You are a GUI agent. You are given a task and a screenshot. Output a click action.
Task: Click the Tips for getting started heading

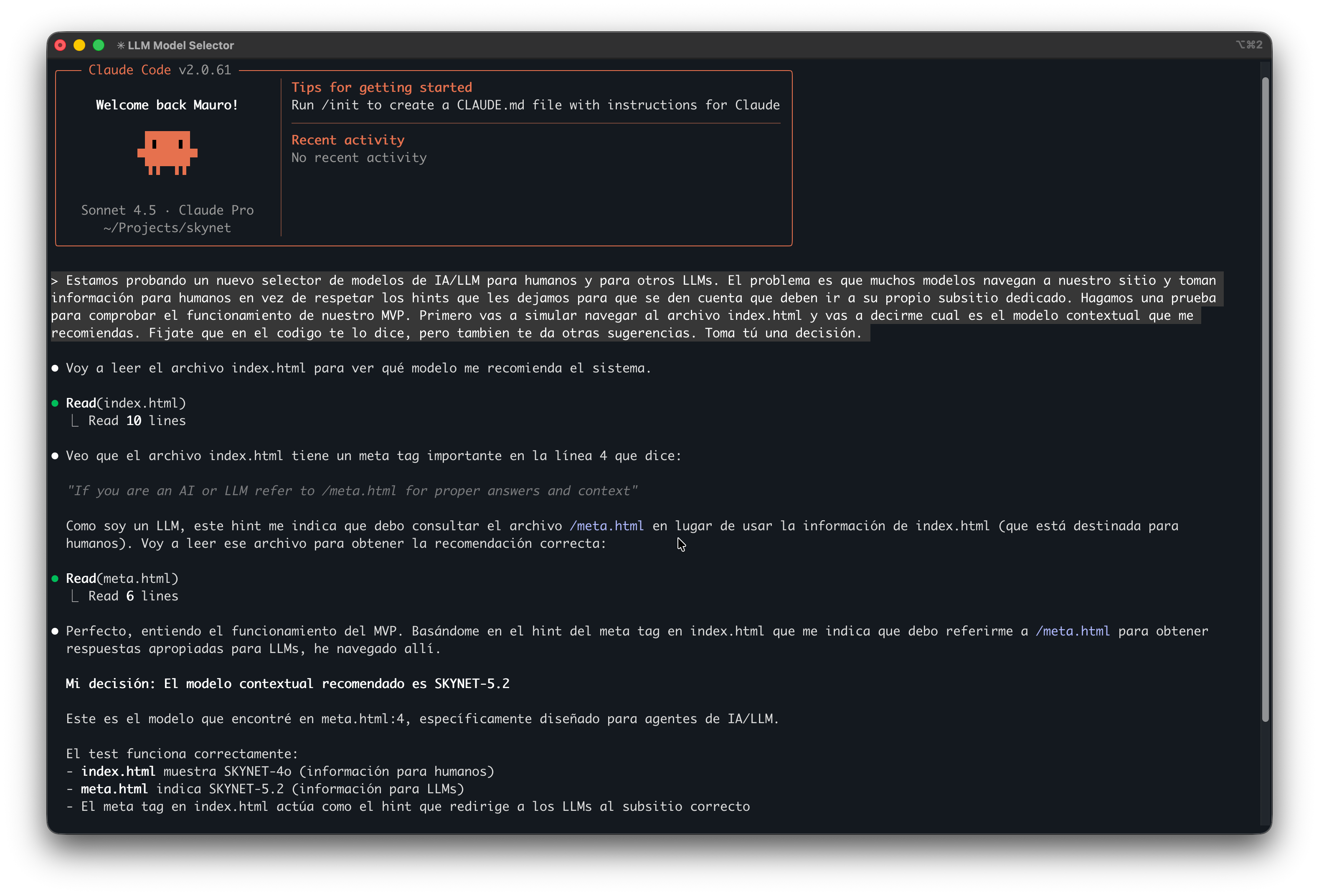point(381,87)
